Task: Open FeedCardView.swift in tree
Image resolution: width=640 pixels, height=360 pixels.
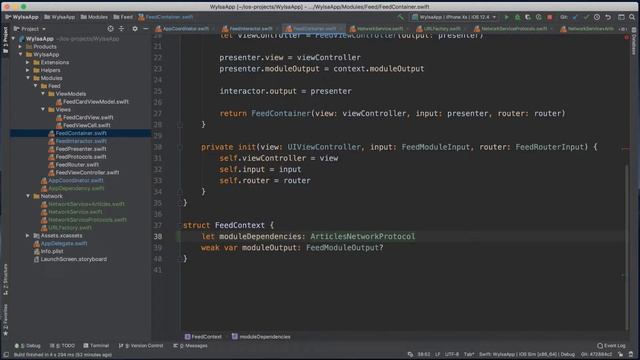Action: point(88,118)
